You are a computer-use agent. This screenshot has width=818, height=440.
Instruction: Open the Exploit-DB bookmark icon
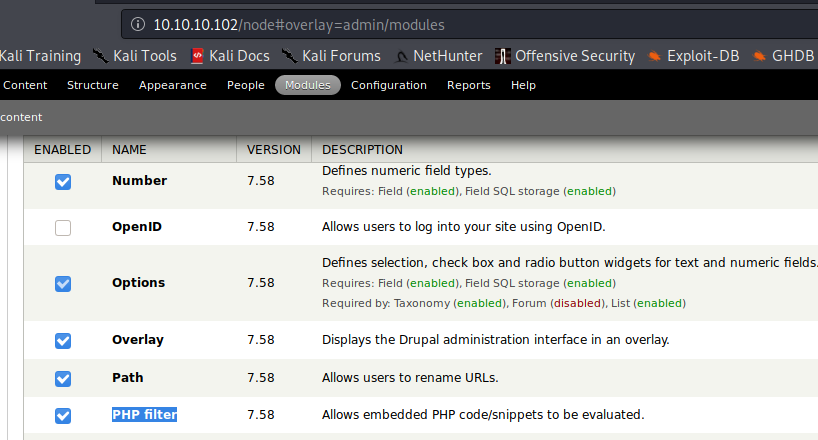click(655, 56)
